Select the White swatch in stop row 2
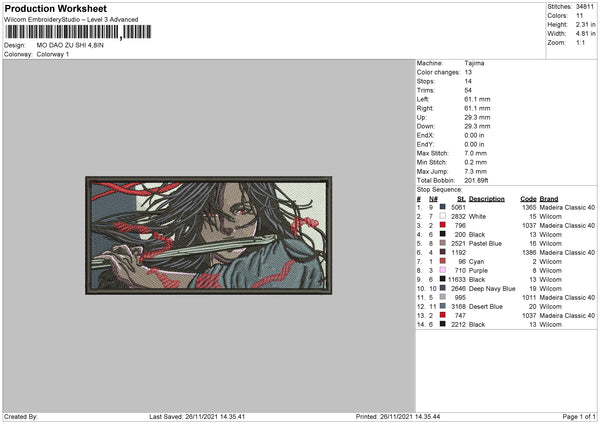The width and height of the screenshot is (600, 424). point(443,216)
